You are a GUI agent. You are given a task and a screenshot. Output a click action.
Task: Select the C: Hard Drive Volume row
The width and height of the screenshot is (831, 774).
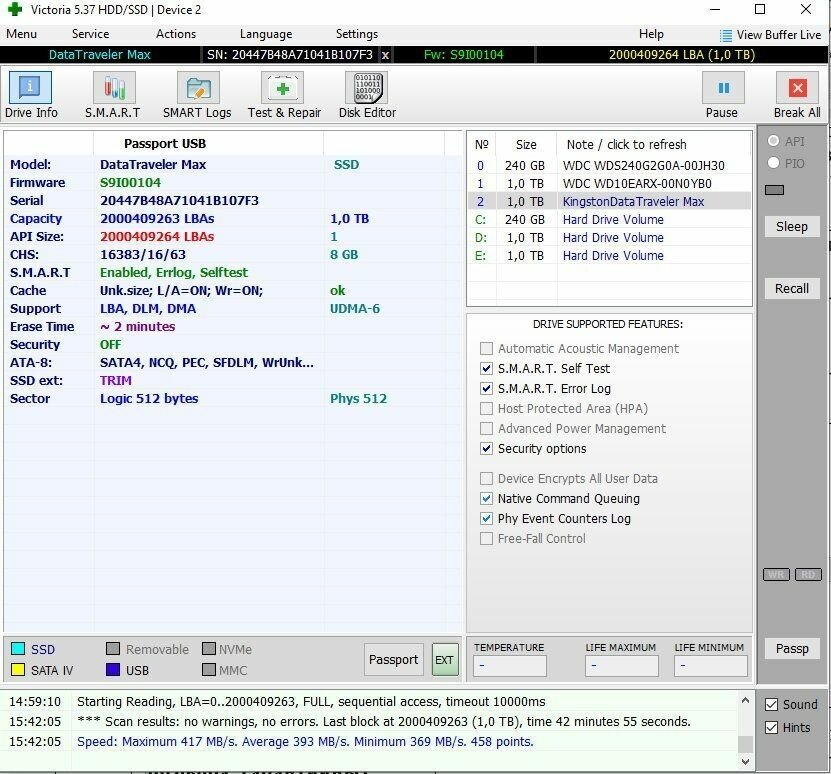609,219
